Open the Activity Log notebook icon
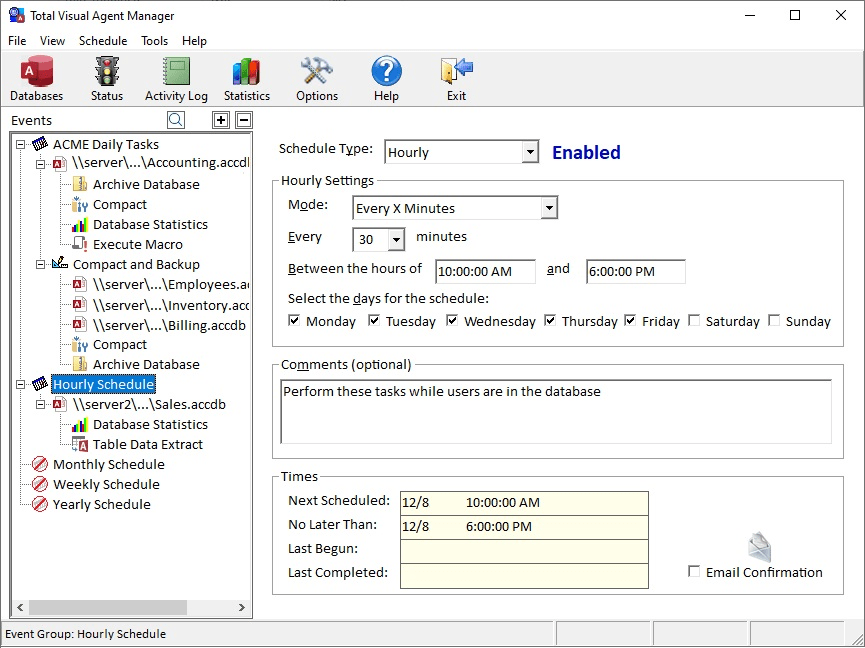The height and width of the screenshot is (648, 865). point(176,72)
